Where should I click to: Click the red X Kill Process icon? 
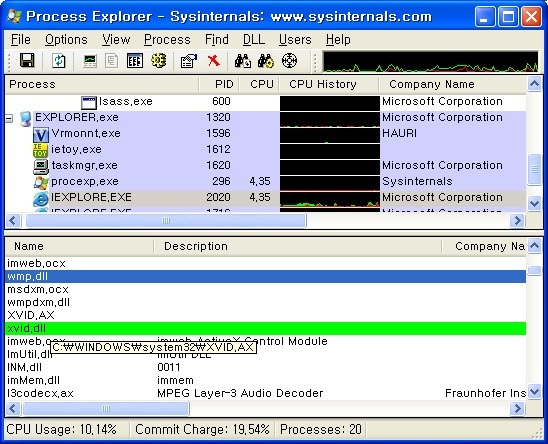213,61
